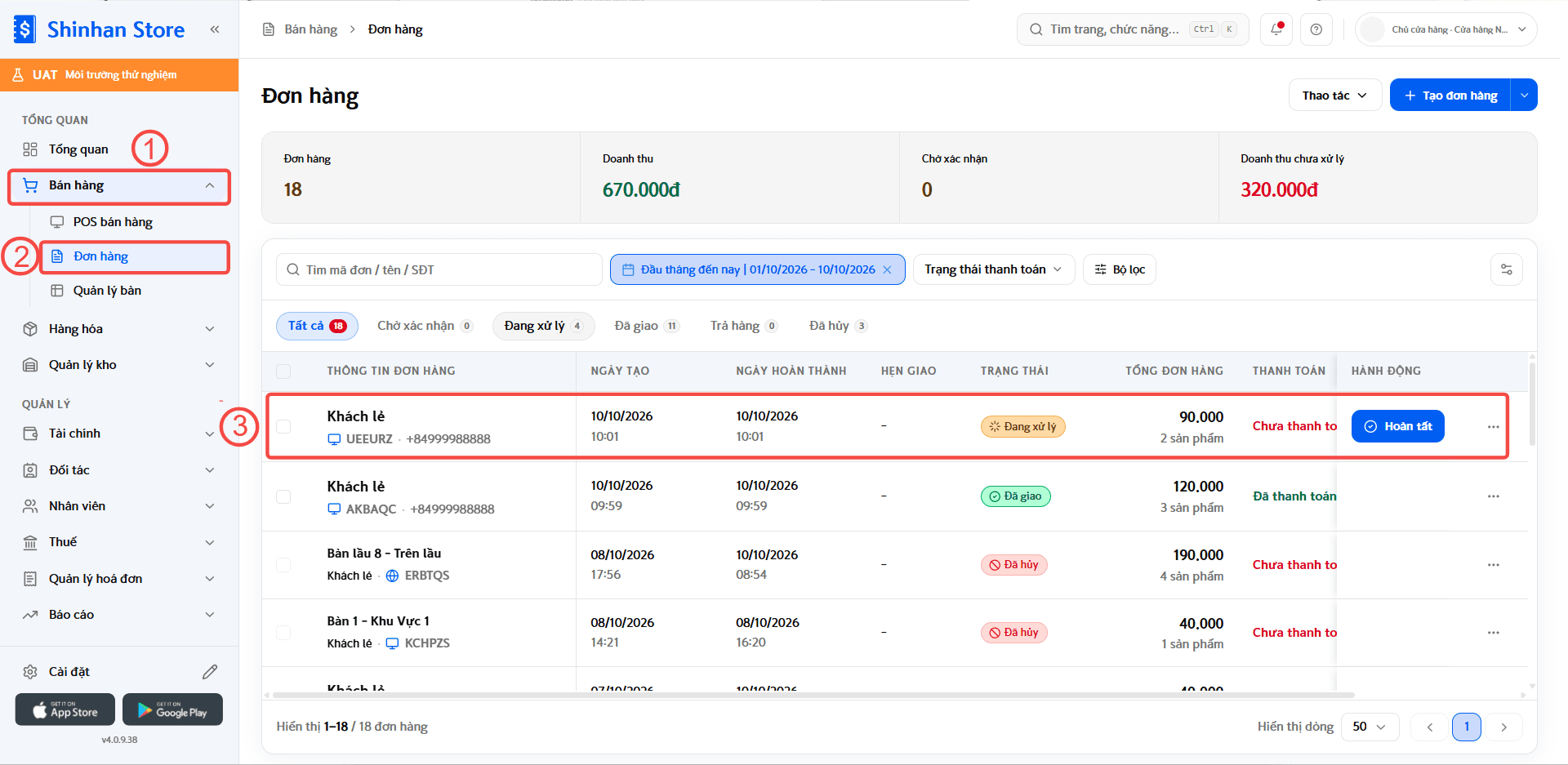Open the Bộ lọc filter button
1568x765 pixels.
1119,269
